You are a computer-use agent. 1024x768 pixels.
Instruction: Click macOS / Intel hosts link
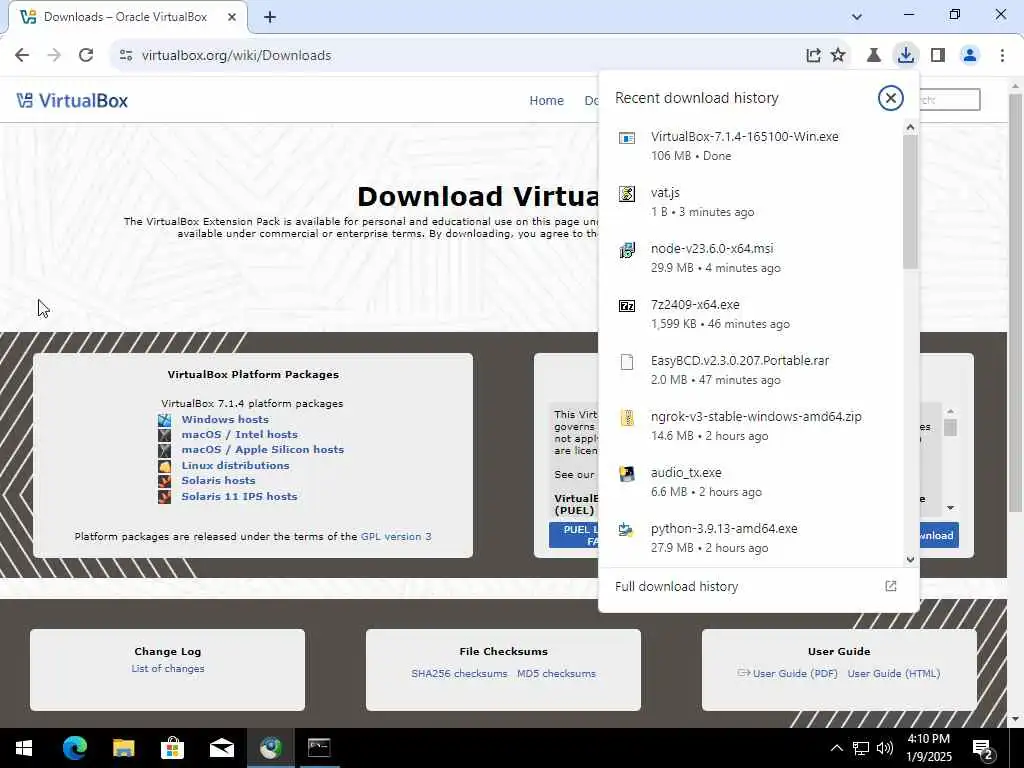click(x=239, y=434)
